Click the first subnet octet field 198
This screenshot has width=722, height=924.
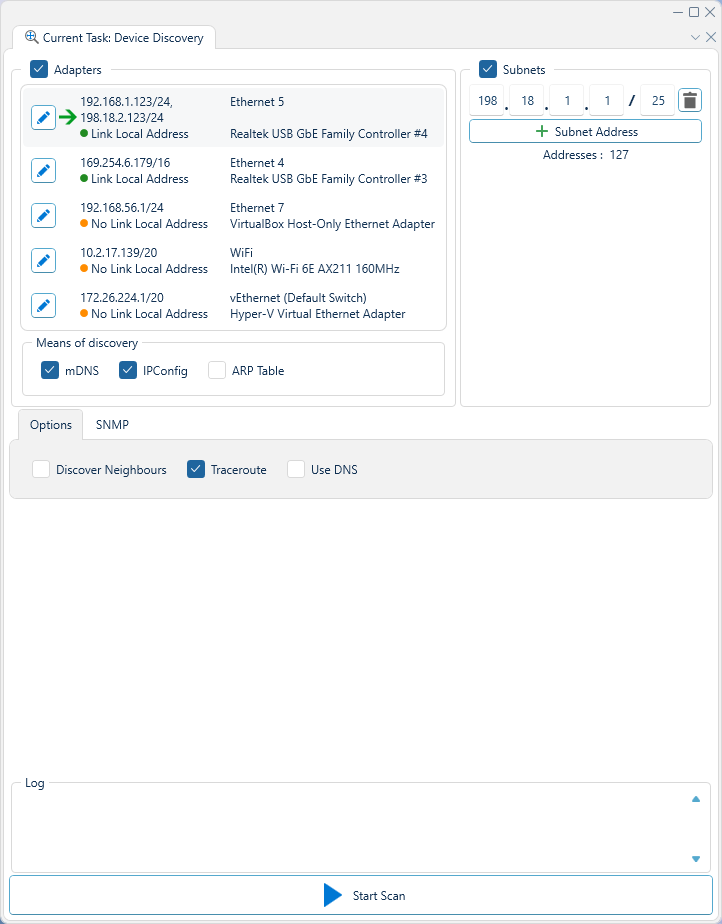coord(487,100)
